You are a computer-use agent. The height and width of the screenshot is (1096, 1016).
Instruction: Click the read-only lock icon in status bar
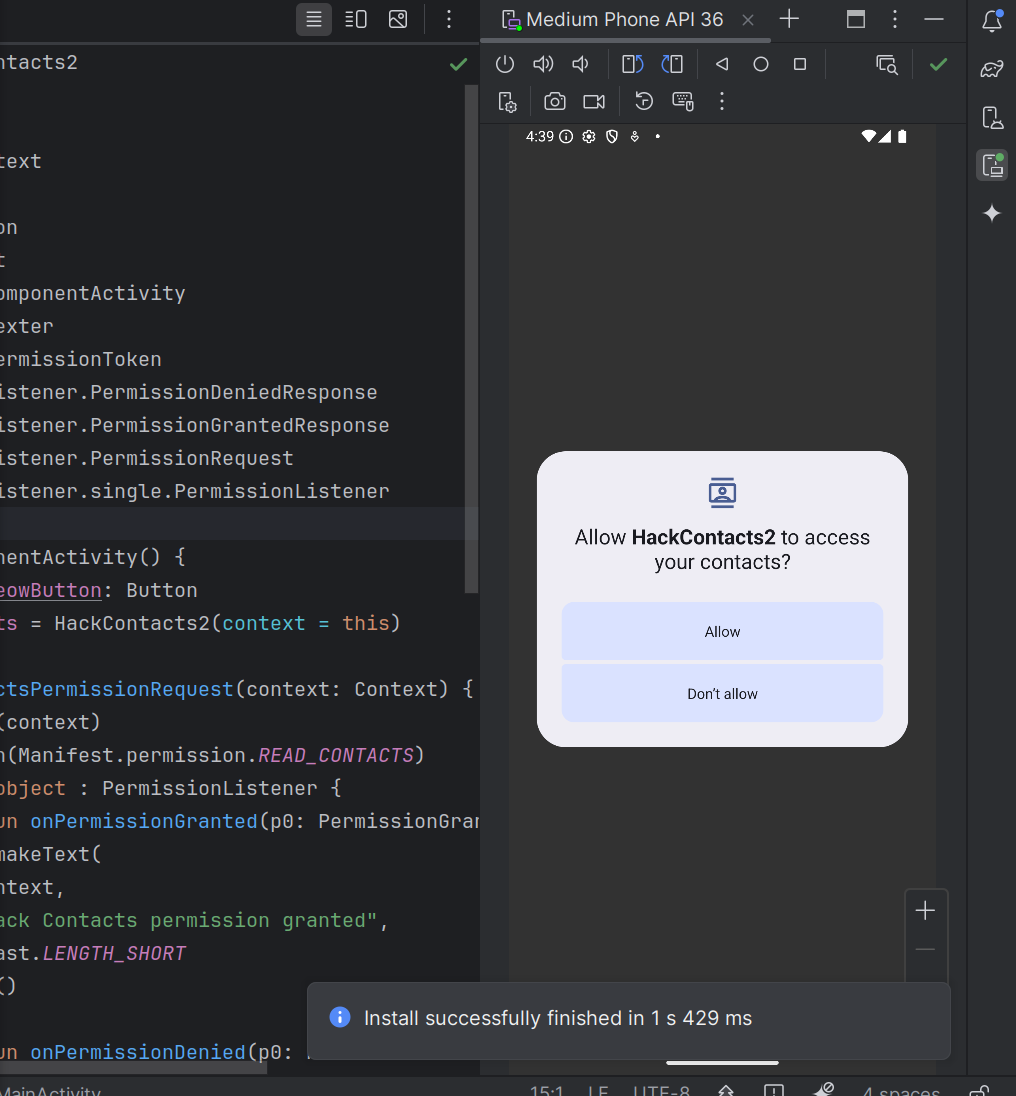(979, 1091)
